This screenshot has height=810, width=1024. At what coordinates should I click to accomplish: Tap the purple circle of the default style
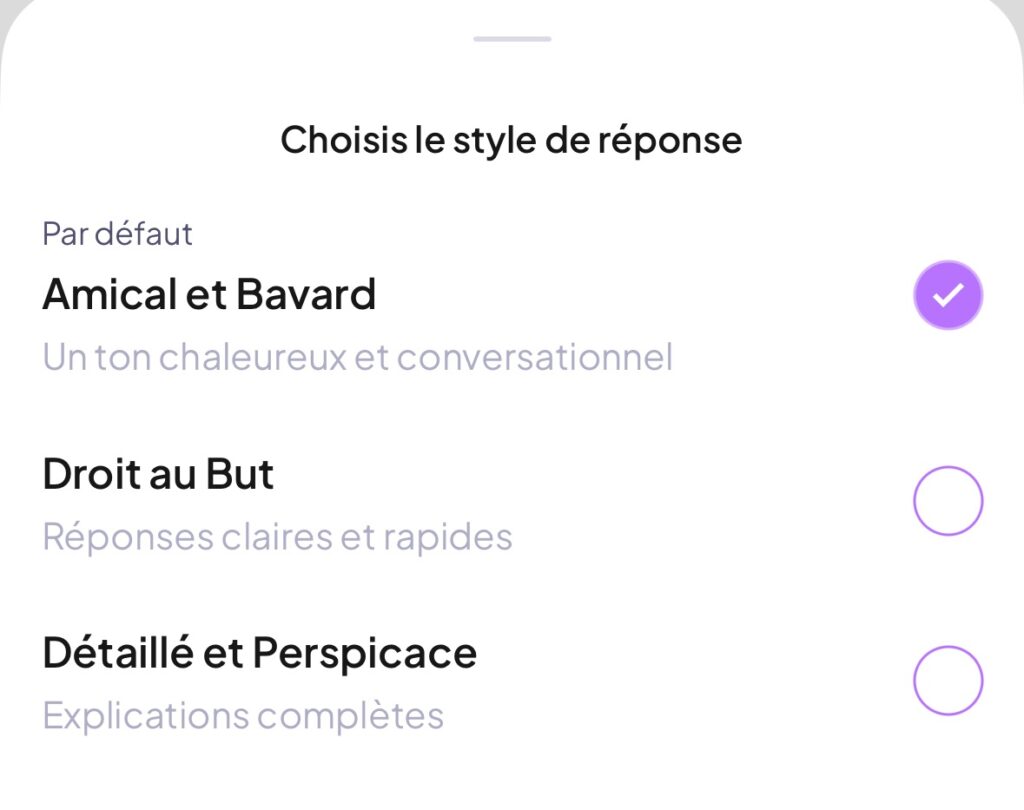coord(948,295)
